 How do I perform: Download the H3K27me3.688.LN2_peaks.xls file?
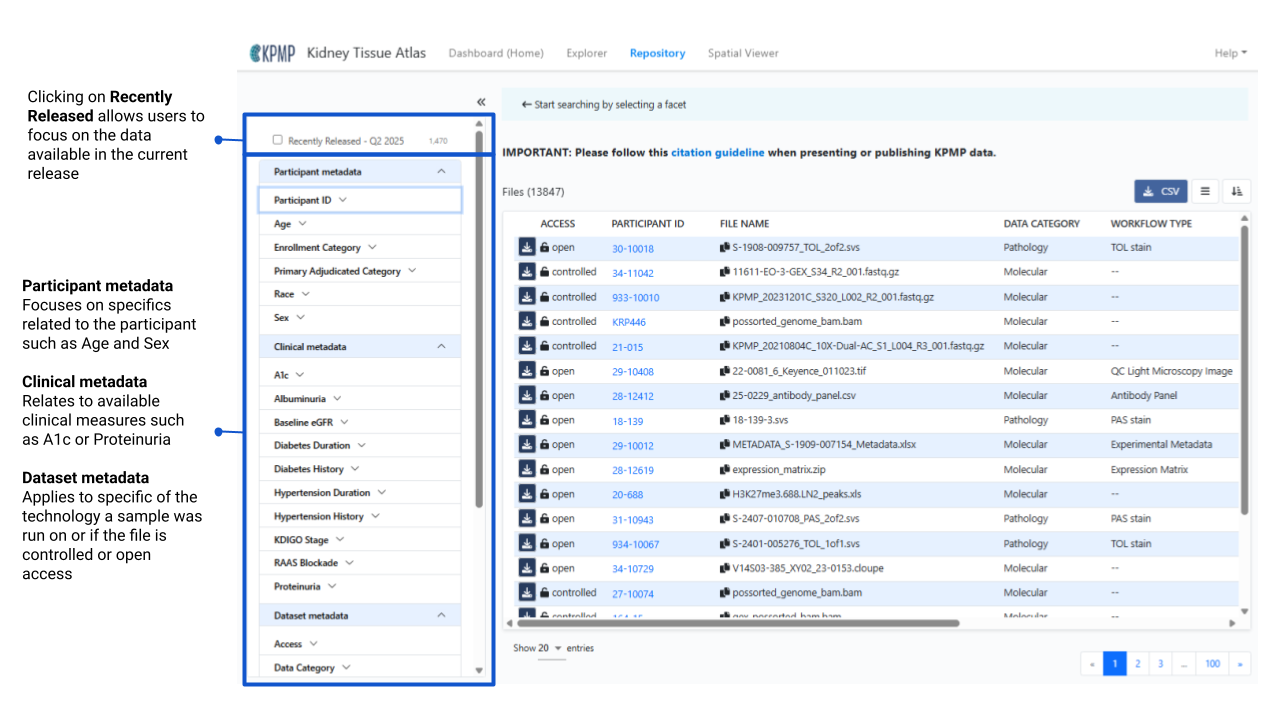click(527, 494)
